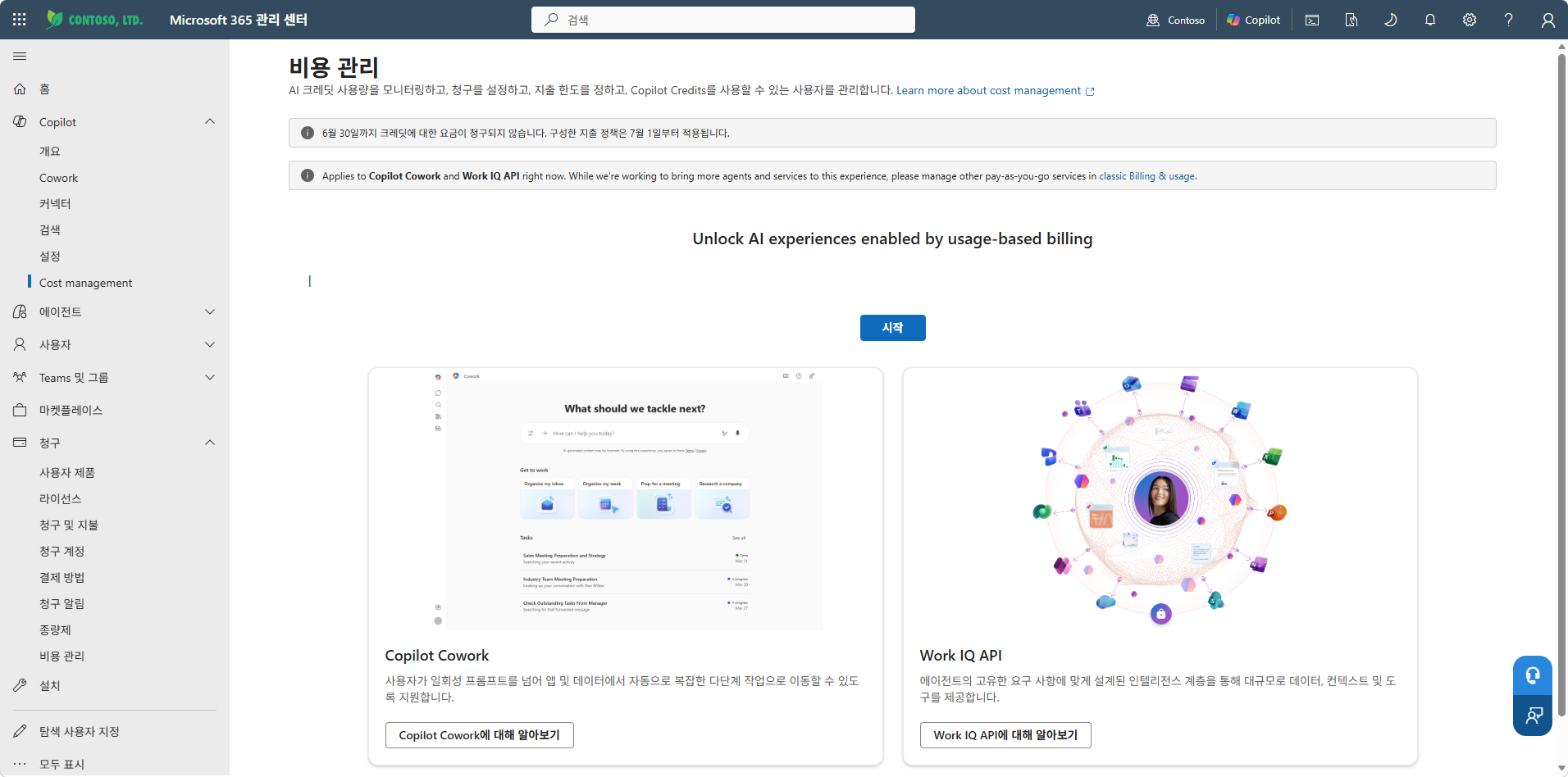Open headset support help button
1568x777 pixels.
(x=1532, y=675)
